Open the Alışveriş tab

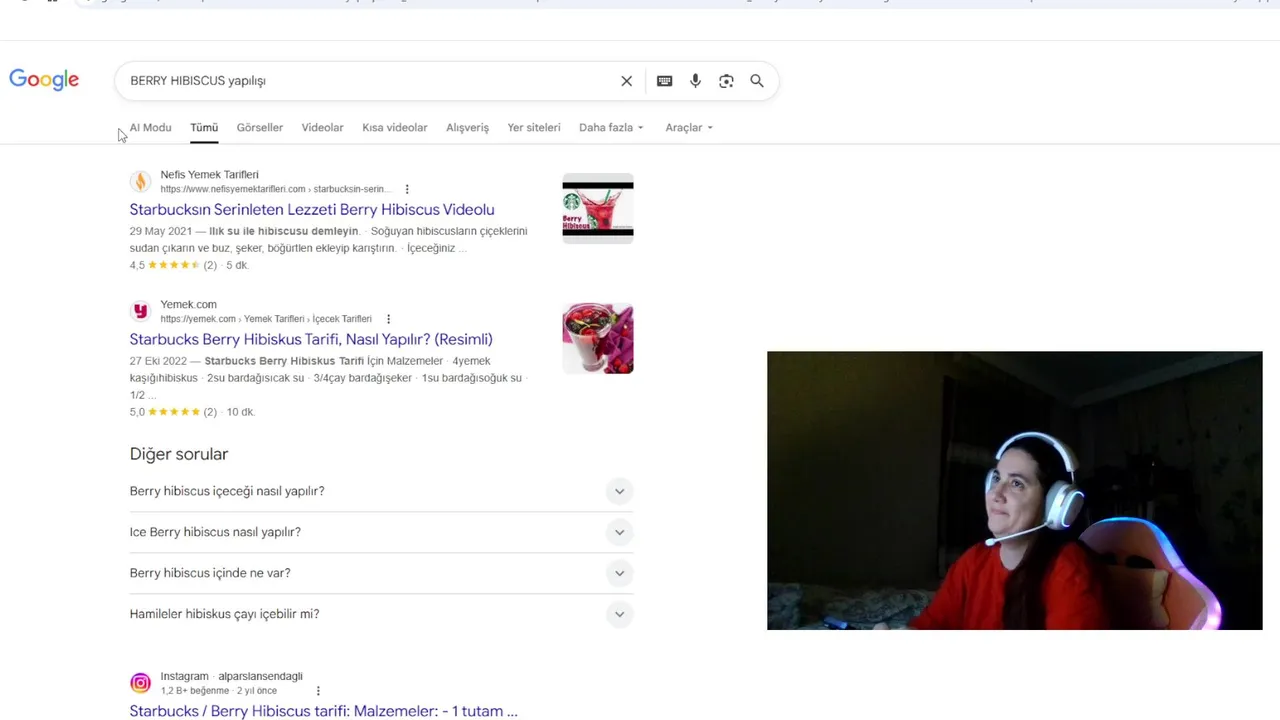pos(467,127)
